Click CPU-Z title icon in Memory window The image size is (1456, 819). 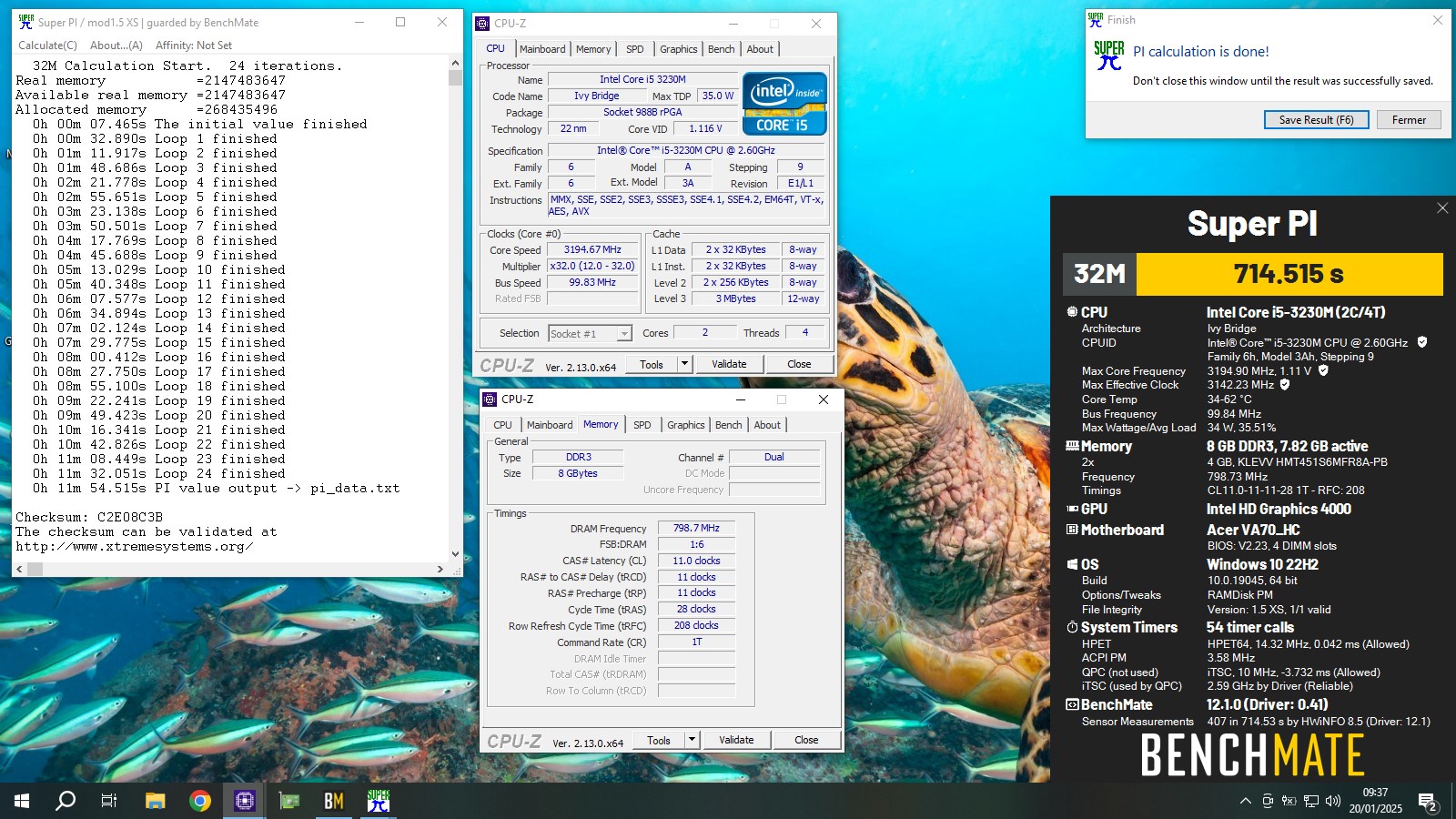(490, 399)
